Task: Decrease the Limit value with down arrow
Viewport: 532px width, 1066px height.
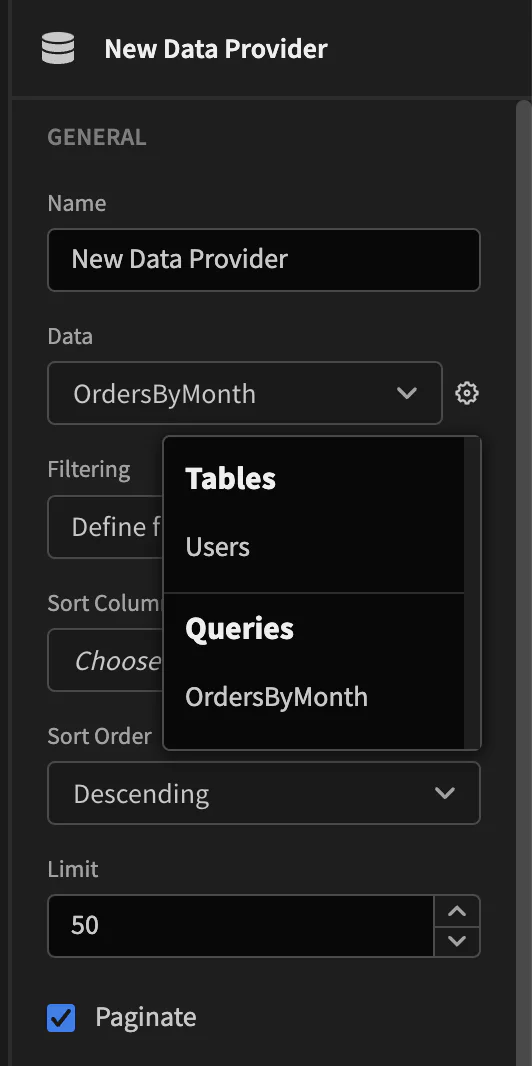Action: click(x=457, y=942)
